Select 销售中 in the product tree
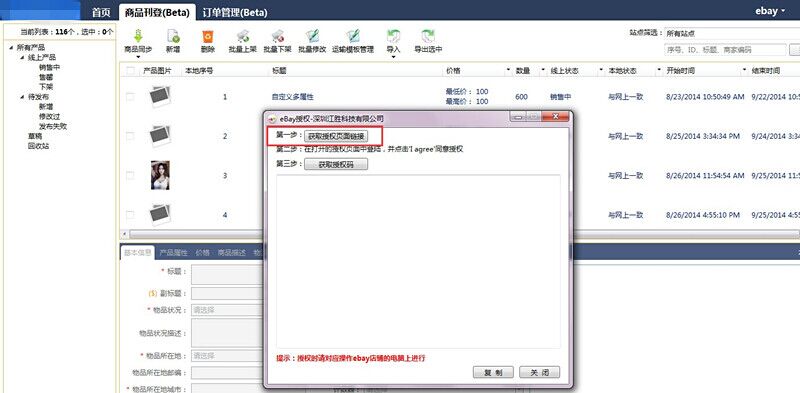This screenshot has width=800, height=393. tap(49, 67)
